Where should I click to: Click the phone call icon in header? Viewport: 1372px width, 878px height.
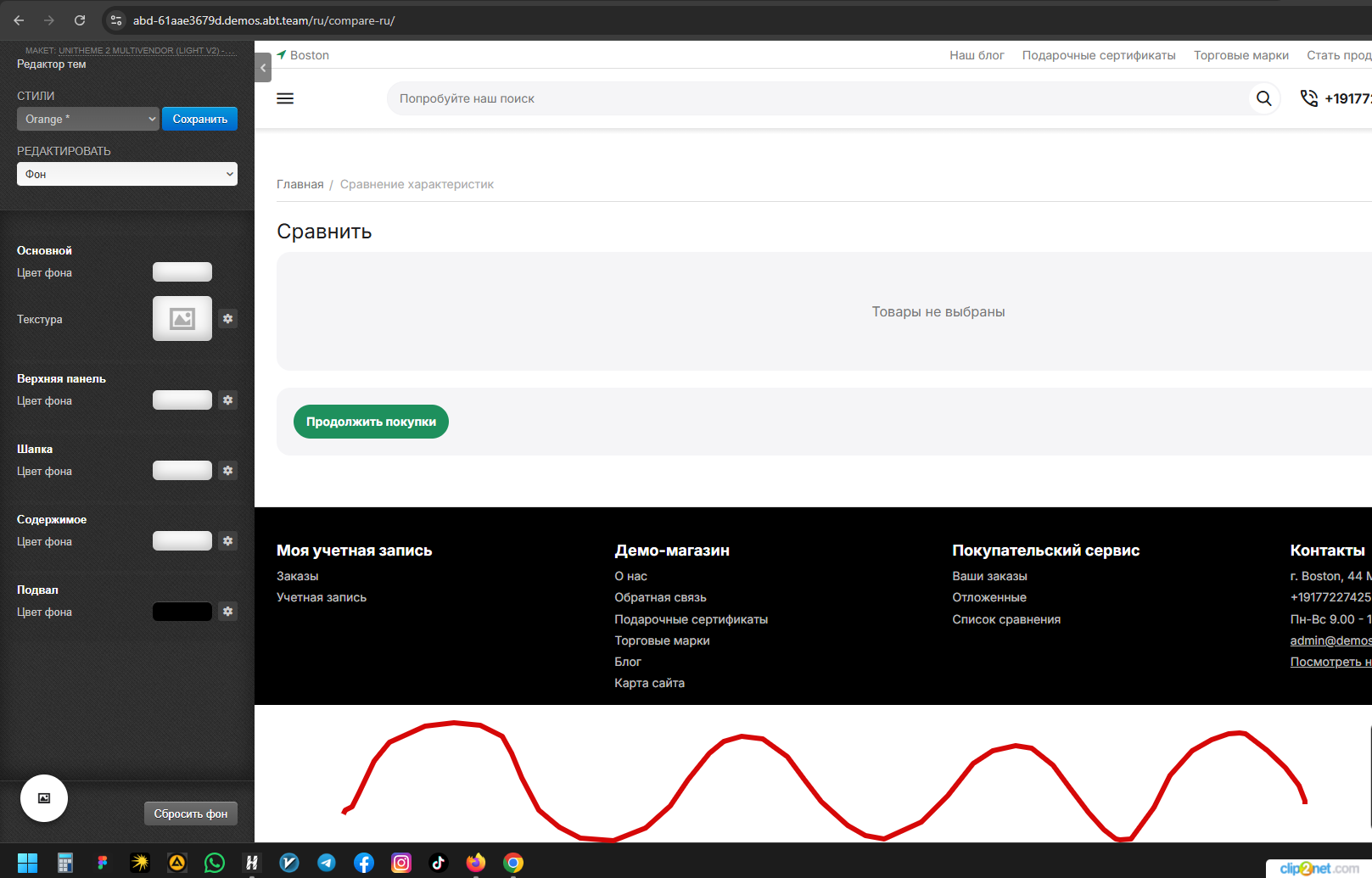(1309, 98)
